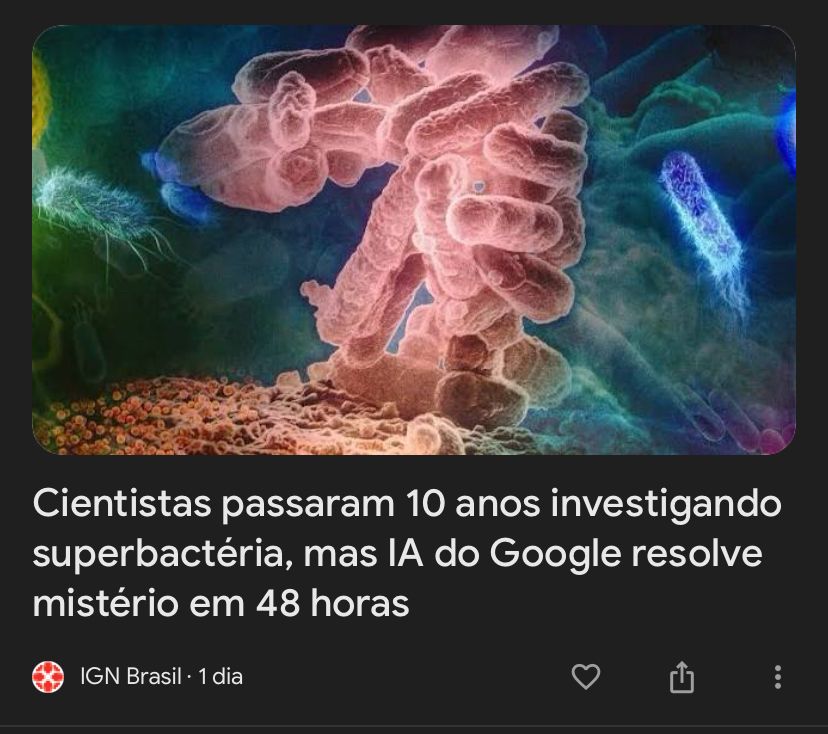
Task: Like the article with the heart icon
Action: tap(586, 676)
